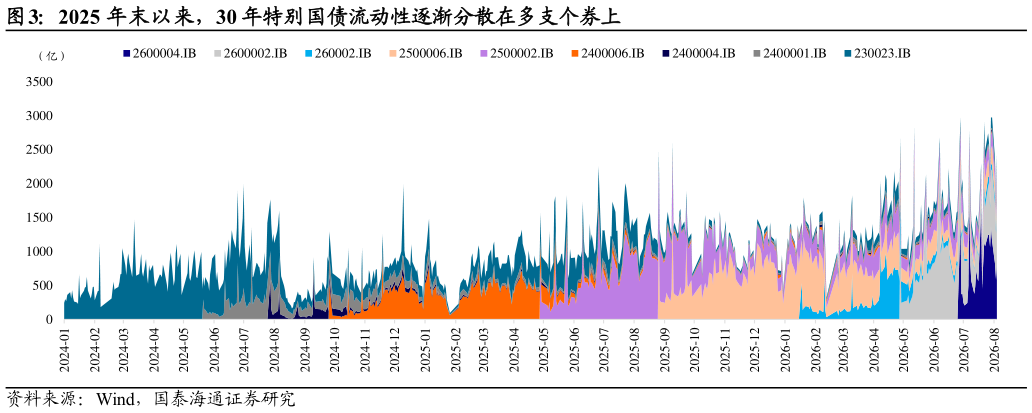Click x-axis date 2025-07

[603, 352]
